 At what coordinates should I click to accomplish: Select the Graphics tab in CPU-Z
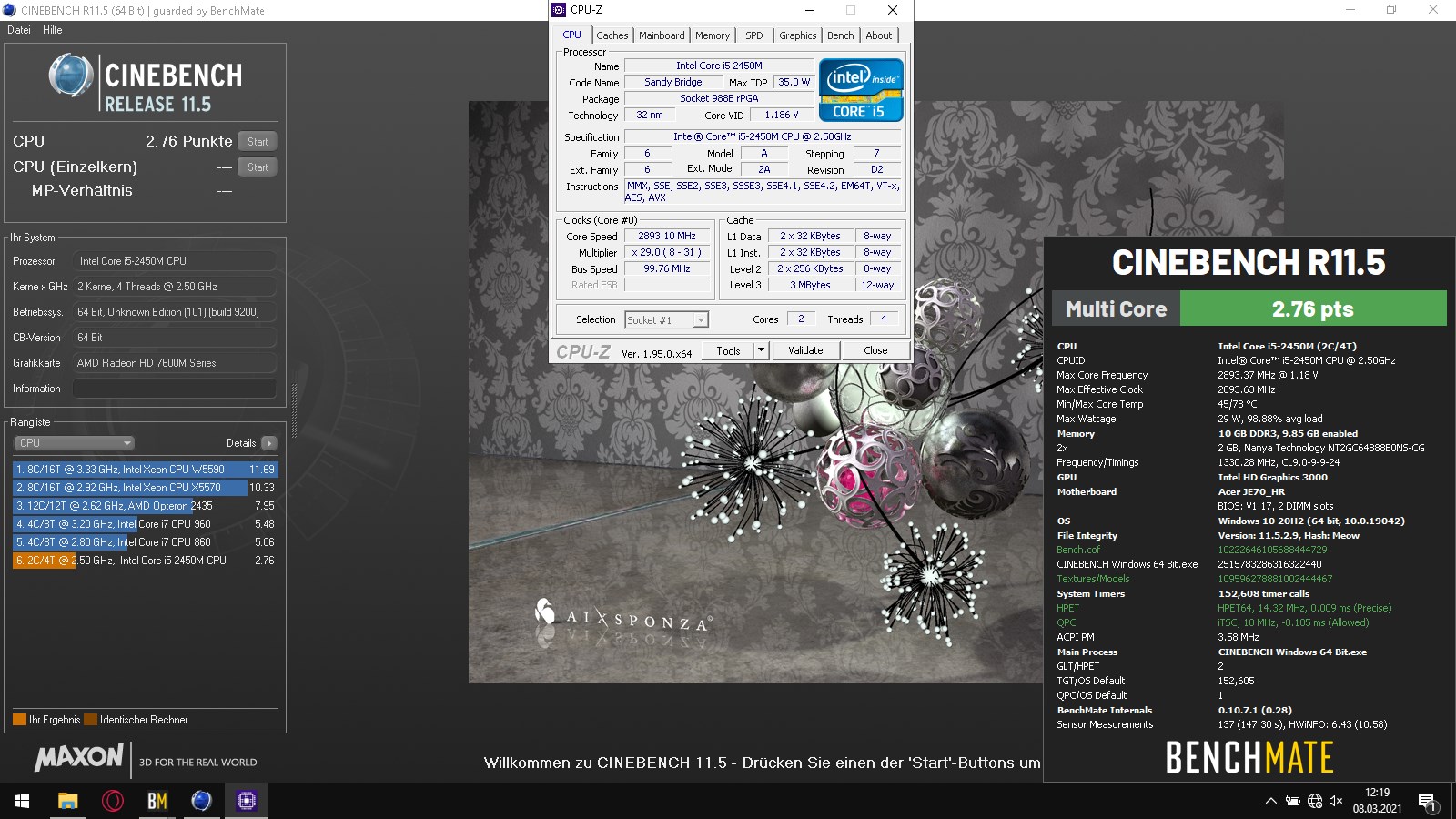pos(797,35)
